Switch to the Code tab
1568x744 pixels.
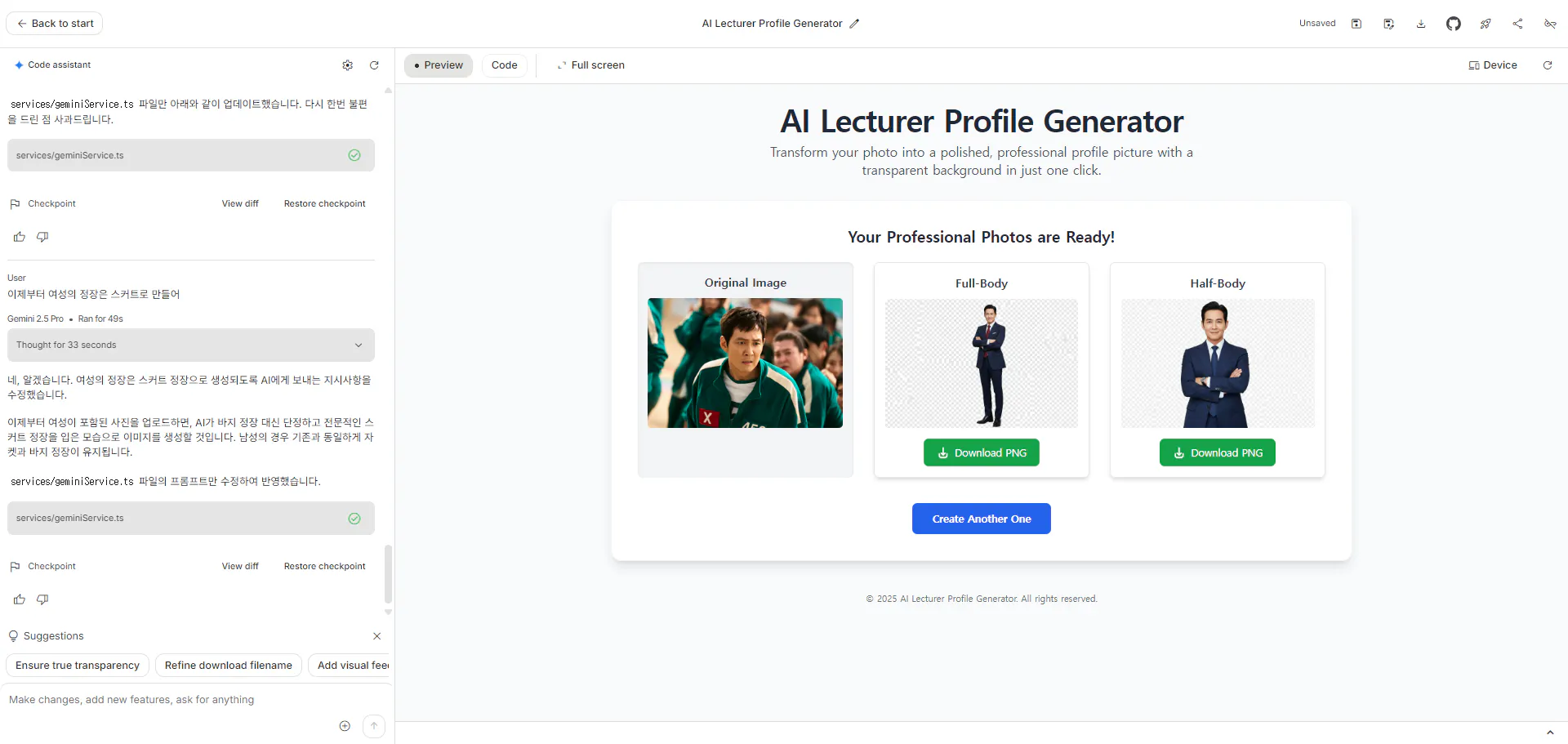point(504,65)
